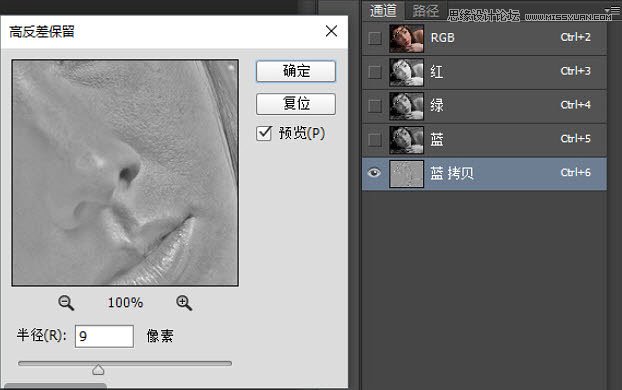Click the Ctrl+2 shortcut label

576,37
